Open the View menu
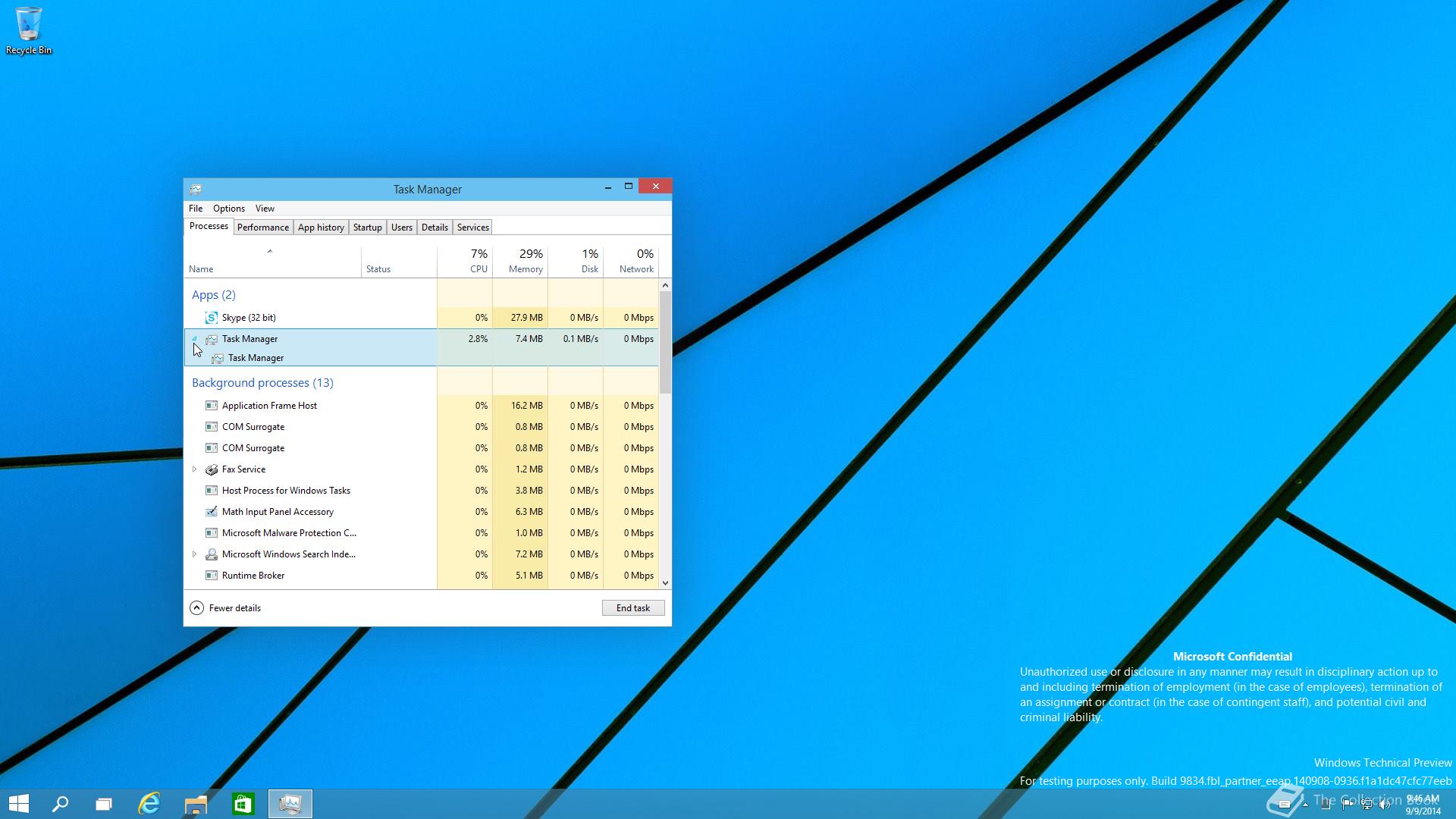The height and width of the screenshot is (819, 1456). 265,209
